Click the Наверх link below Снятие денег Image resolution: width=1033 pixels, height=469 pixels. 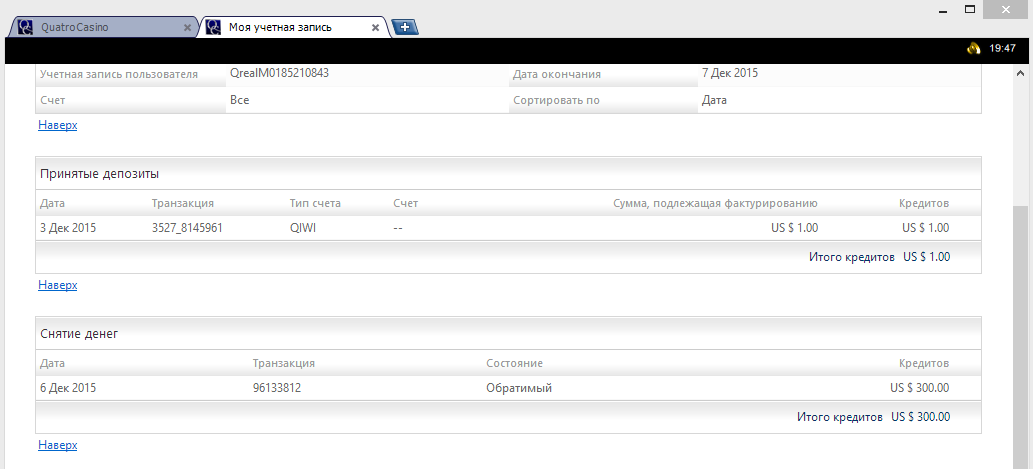(57, 445)
